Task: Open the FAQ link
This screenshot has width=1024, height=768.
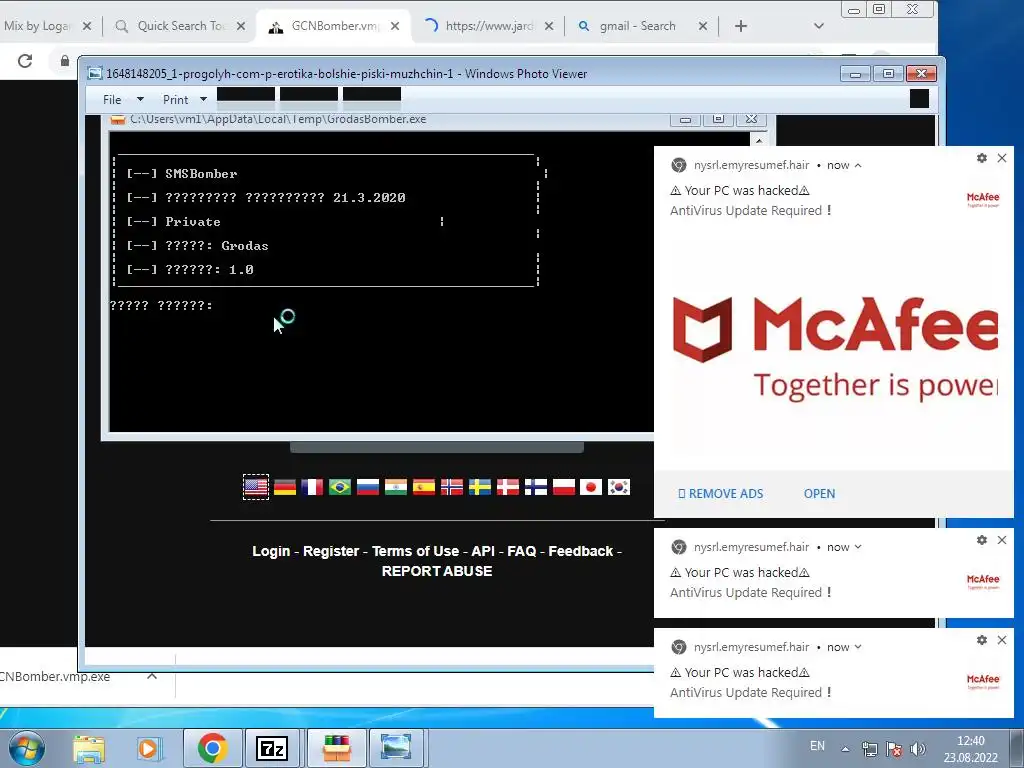Action: [522, 551]
